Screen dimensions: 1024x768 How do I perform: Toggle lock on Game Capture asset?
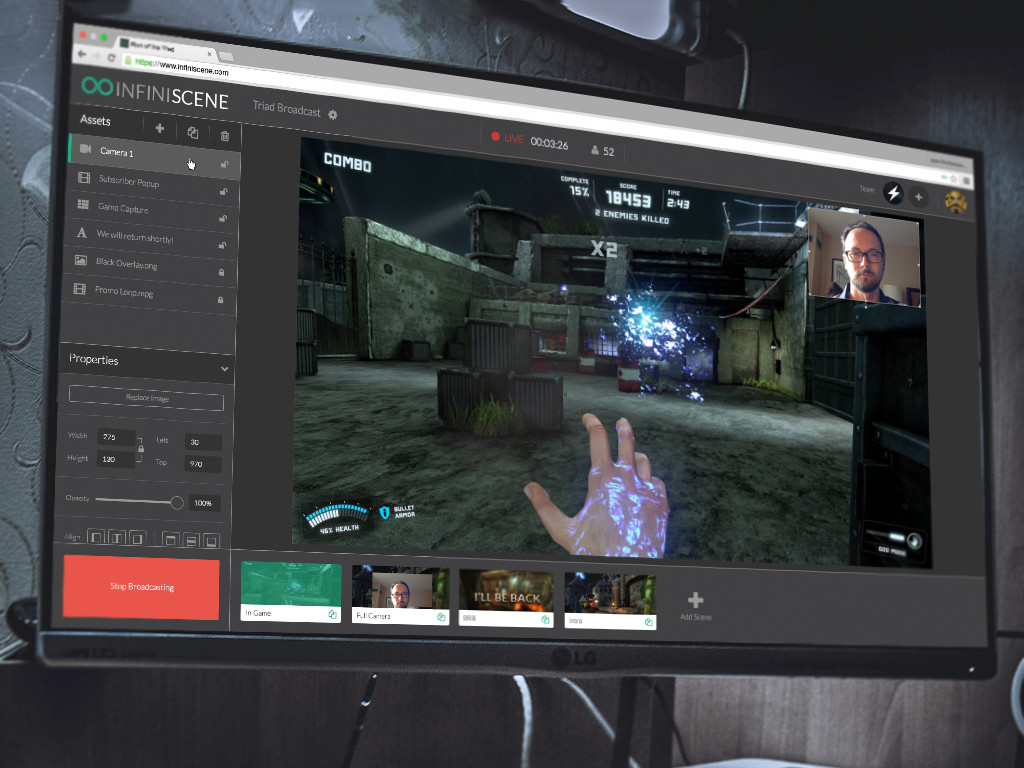tap(222, 218)
